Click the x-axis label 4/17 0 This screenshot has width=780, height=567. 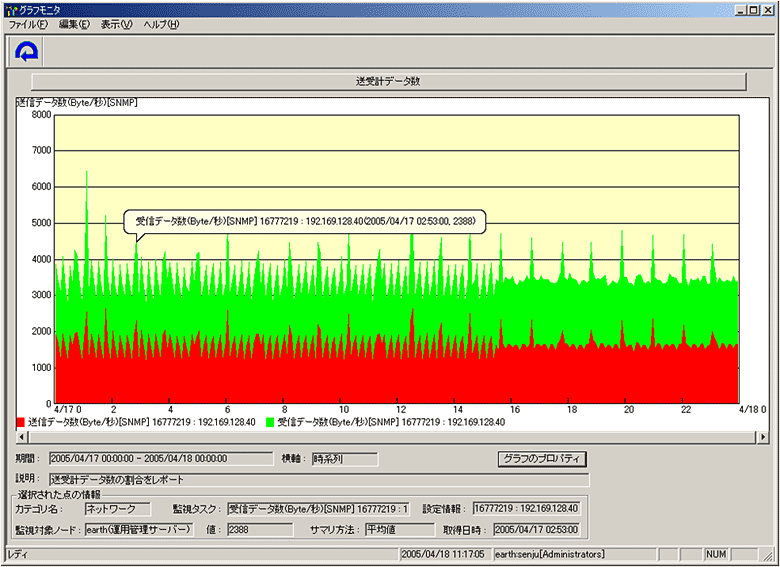pyautogui.click(x=68, y=410)
